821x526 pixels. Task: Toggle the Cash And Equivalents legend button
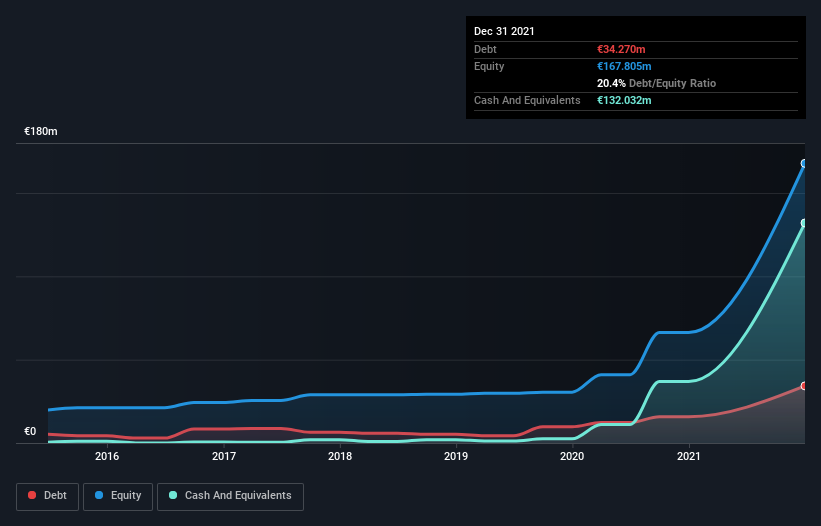click(x=230, y=496)
